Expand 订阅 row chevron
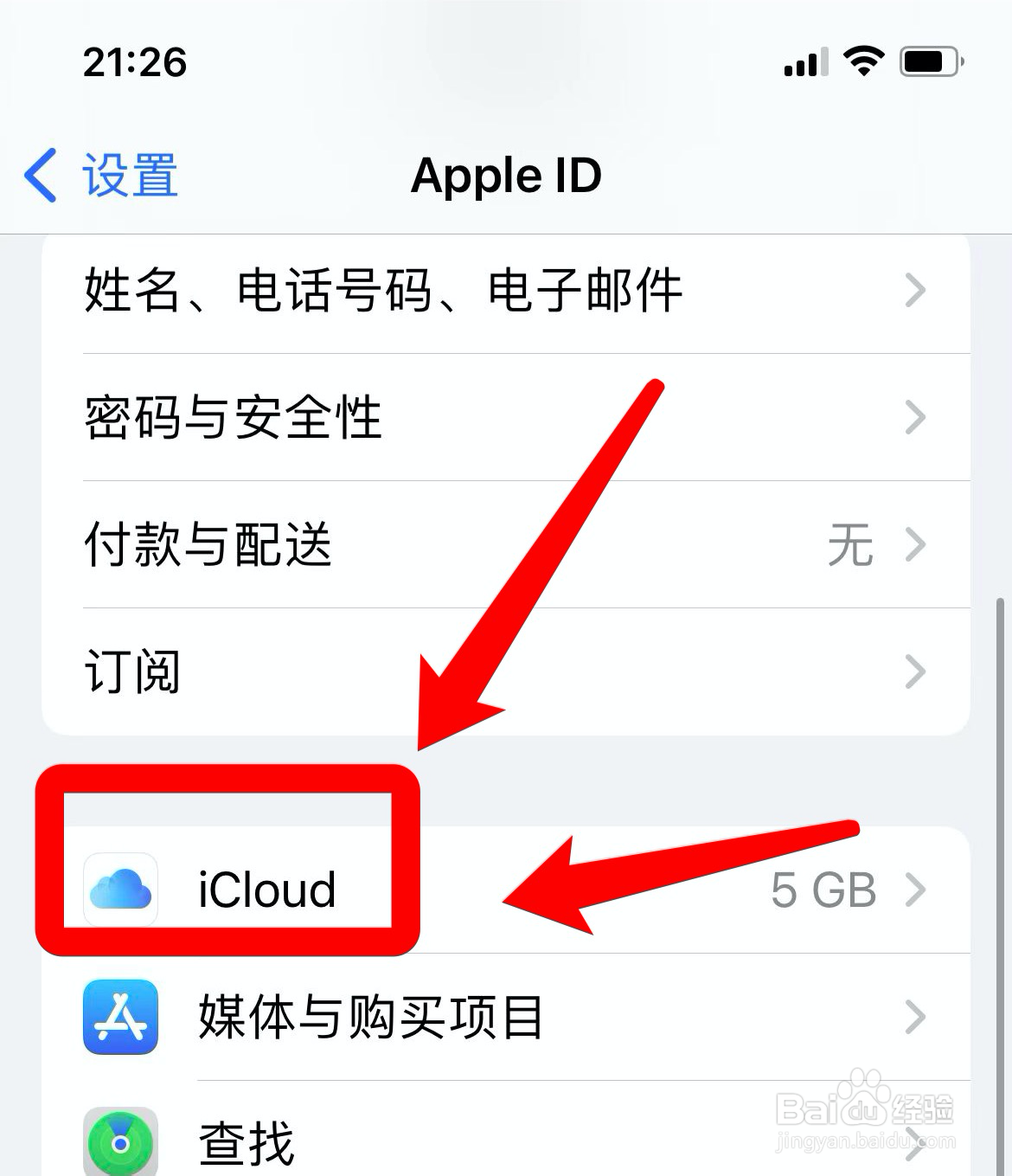The image size is (1012, 1176). coord(915,672)
